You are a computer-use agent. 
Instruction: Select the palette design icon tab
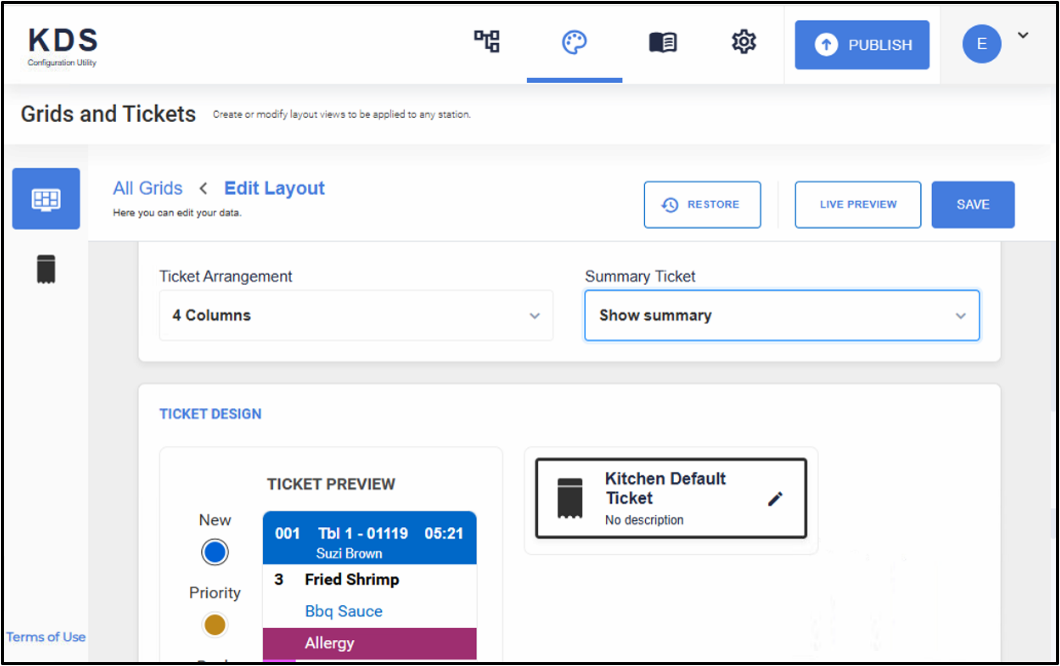click(x=574, y=43)
